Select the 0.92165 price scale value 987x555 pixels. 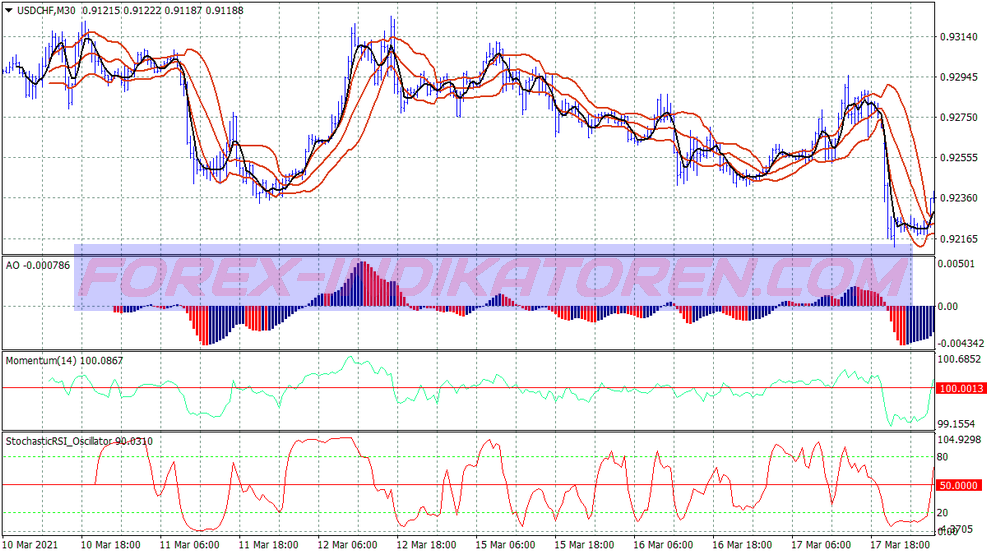[959, 239]
